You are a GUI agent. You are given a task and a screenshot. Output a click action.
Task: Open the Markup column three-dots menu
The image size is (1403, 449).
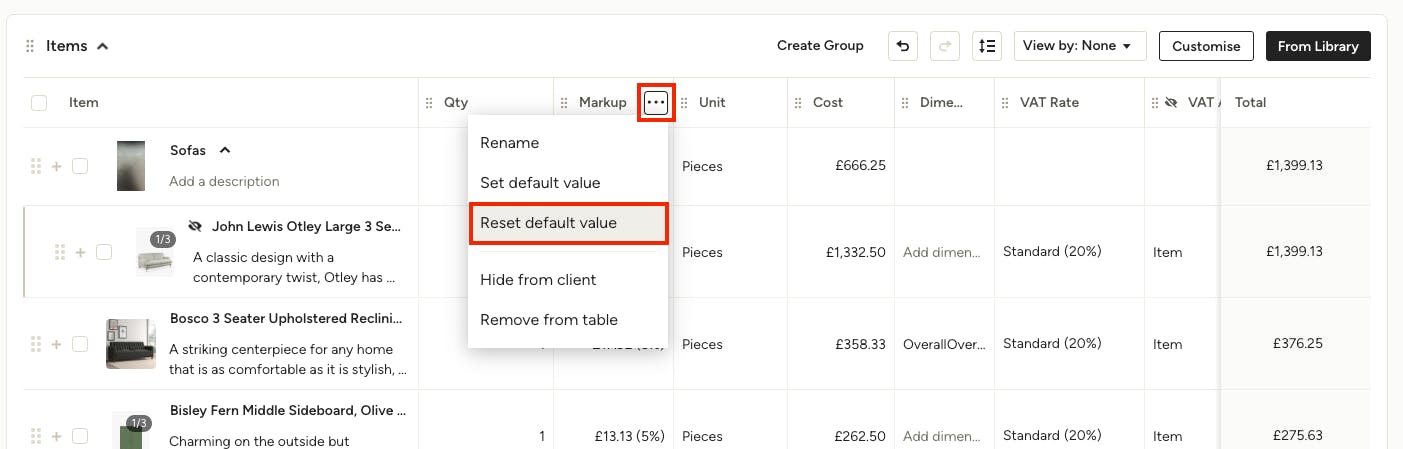click(x=656, y=102)
